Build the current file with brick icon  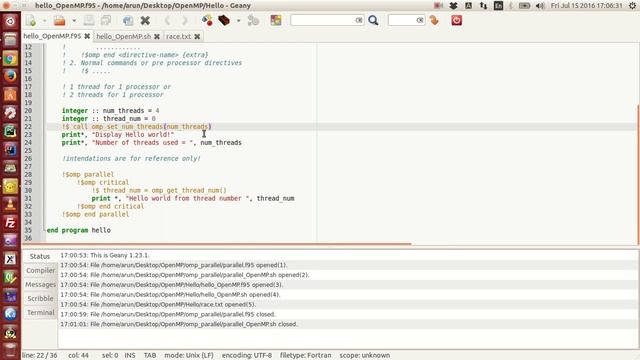pos(224,20)
